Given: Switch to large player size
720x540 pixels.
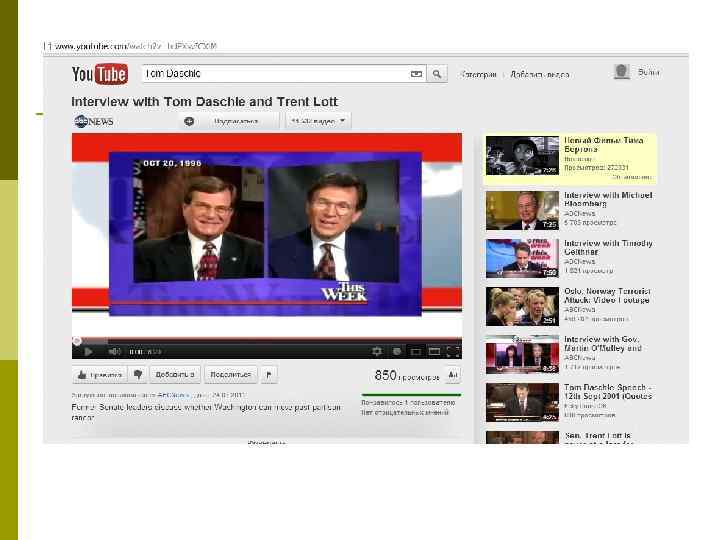Looking at the screenshot, I should pos(434,352).
